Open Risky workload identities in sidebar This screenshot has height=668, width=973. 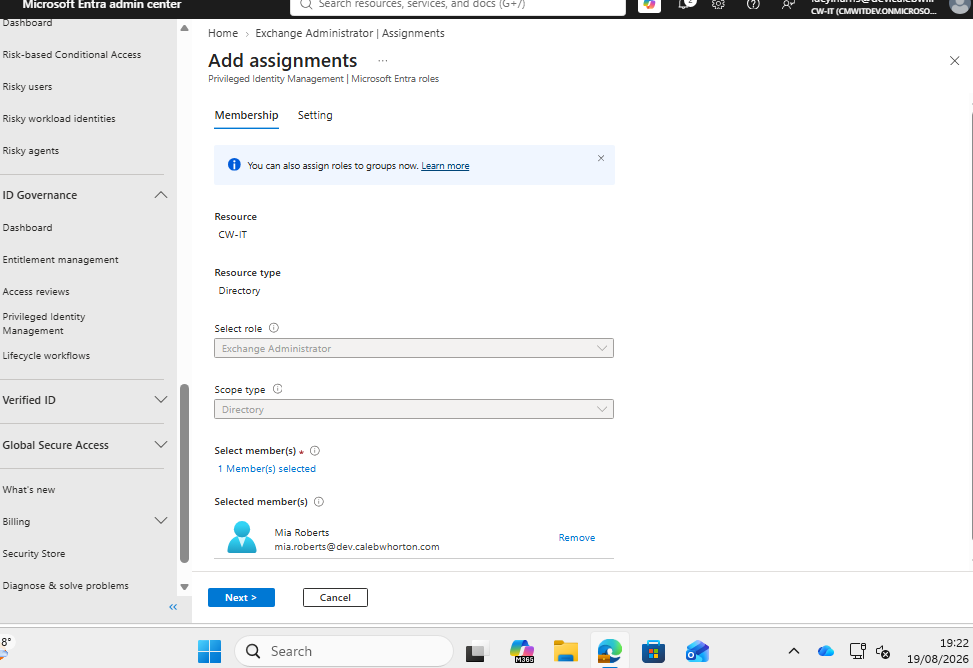click(x=59, y=119)
